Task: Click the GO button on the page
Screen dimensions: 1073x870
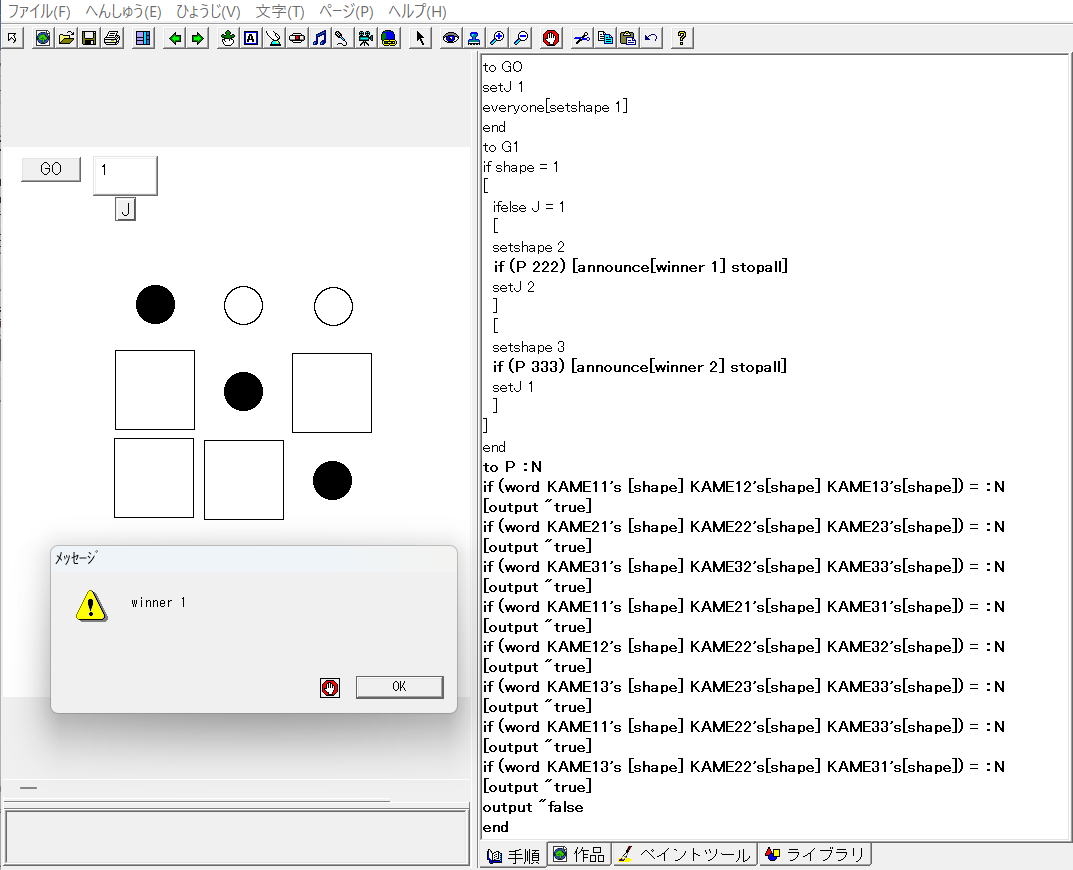Action: tap(51, 169)
